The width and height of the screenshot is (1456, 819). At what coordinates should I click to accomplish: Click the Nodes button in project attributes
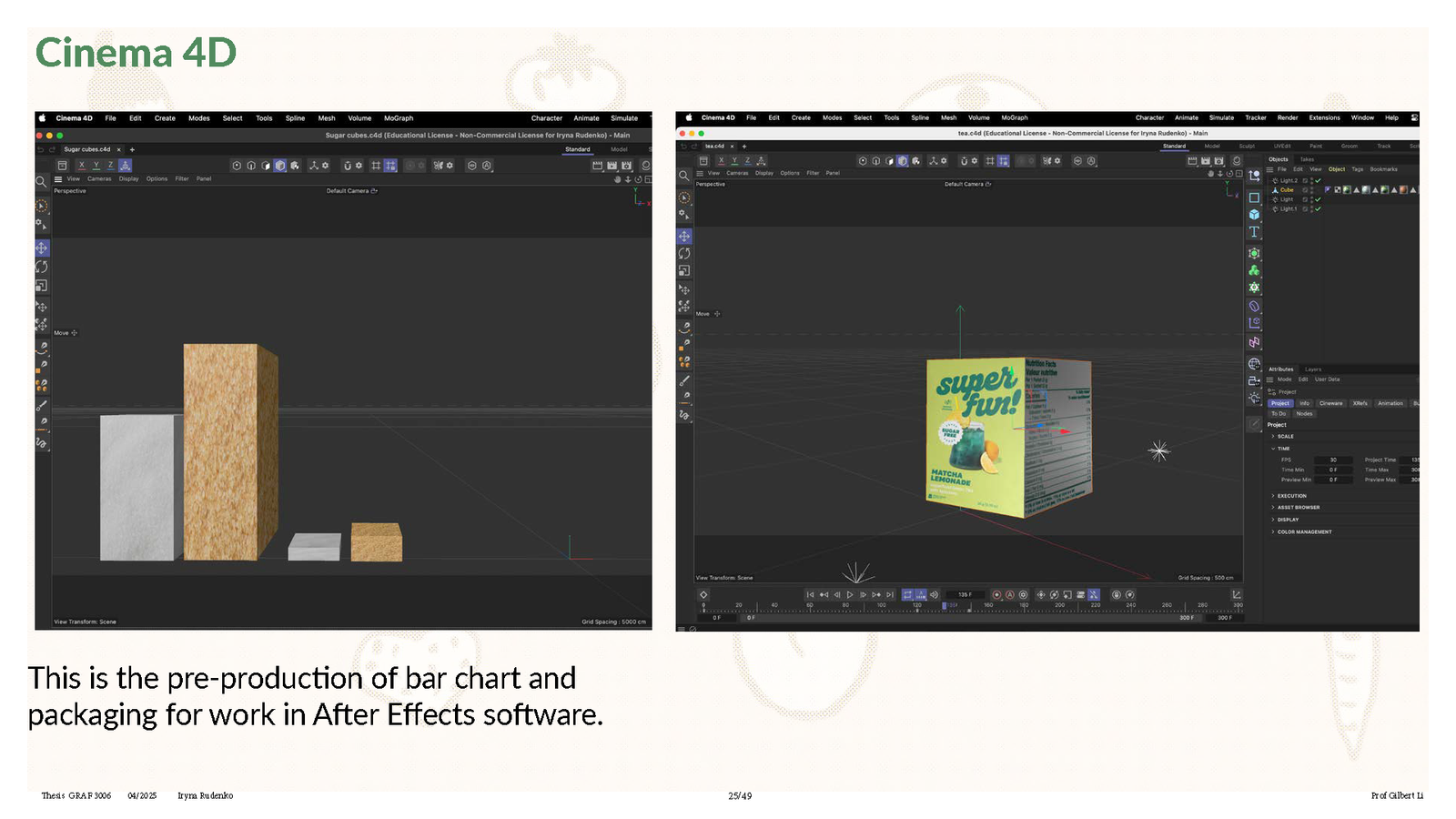(1304, 414)
